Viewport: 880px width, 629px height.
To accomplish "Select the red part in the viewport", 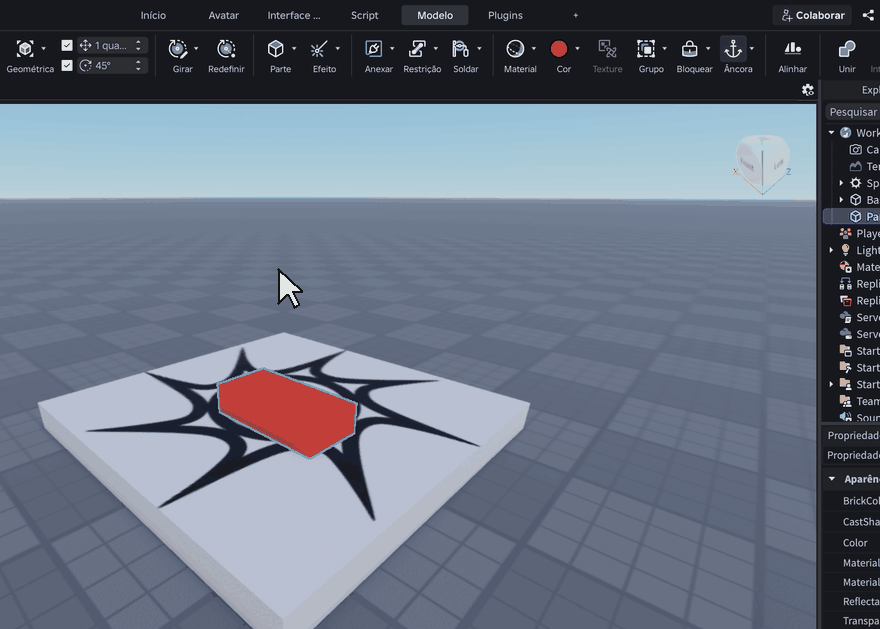I will (x=287, y=412).
